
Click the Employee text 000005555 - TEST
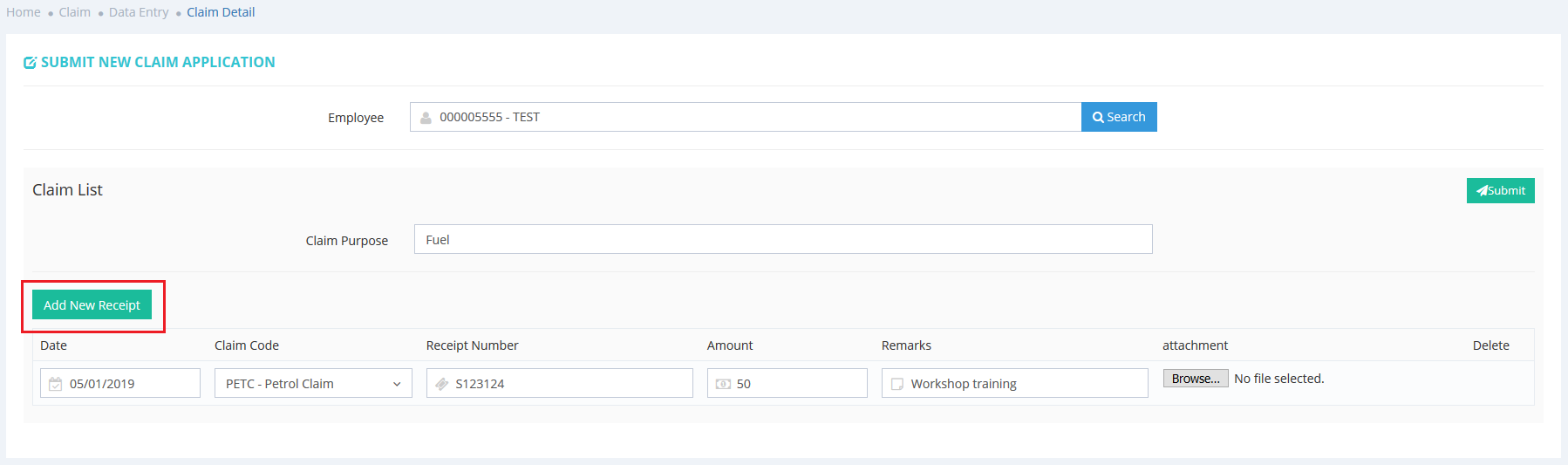tap(489, 118)
